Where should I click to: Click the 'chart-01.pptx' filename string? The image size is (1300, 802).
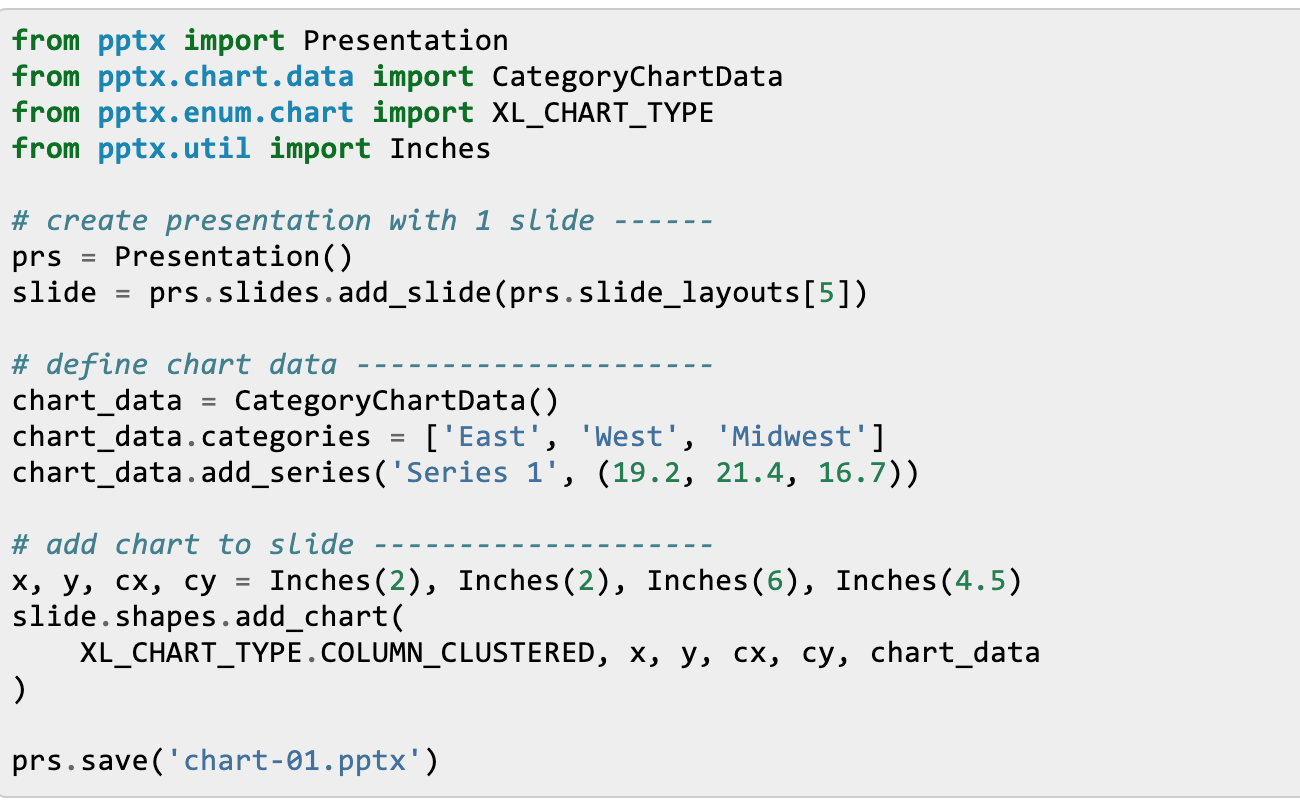click(x=294, y=761)
